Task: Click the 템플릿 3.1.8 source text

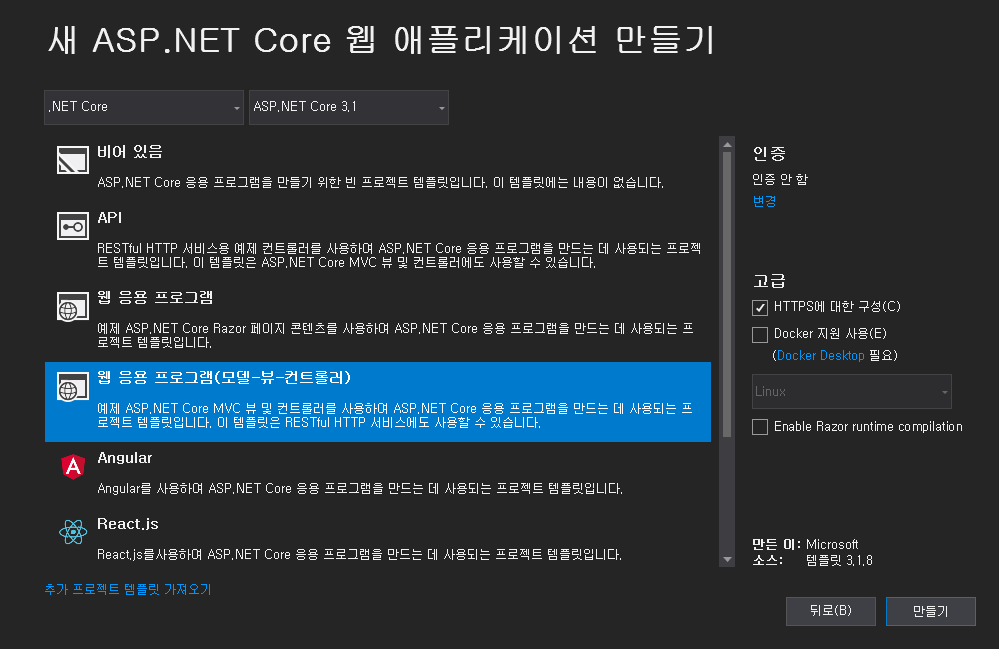Action: (839, 560)
